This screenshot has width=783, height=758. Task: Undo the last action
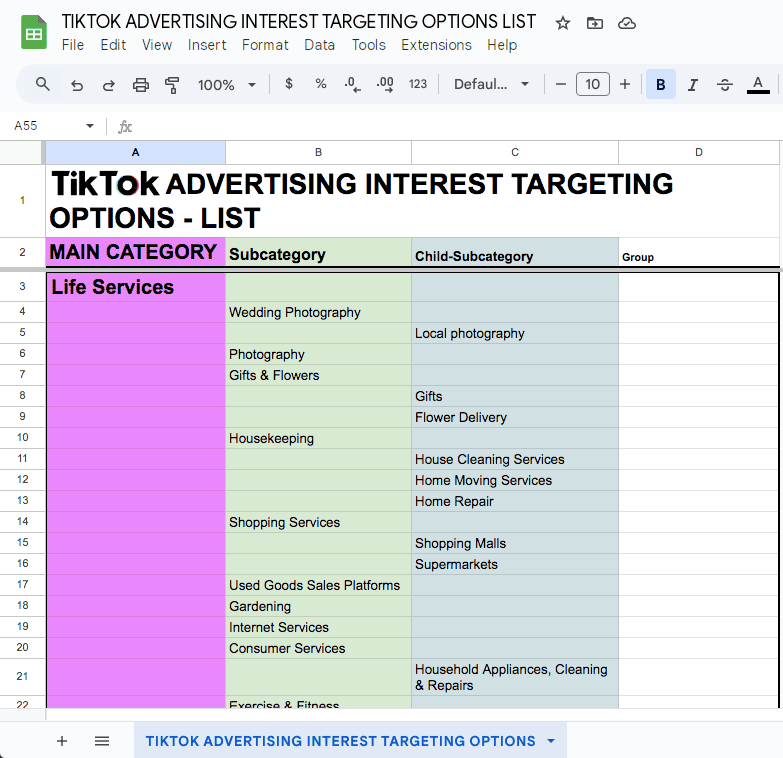(76, 85)
